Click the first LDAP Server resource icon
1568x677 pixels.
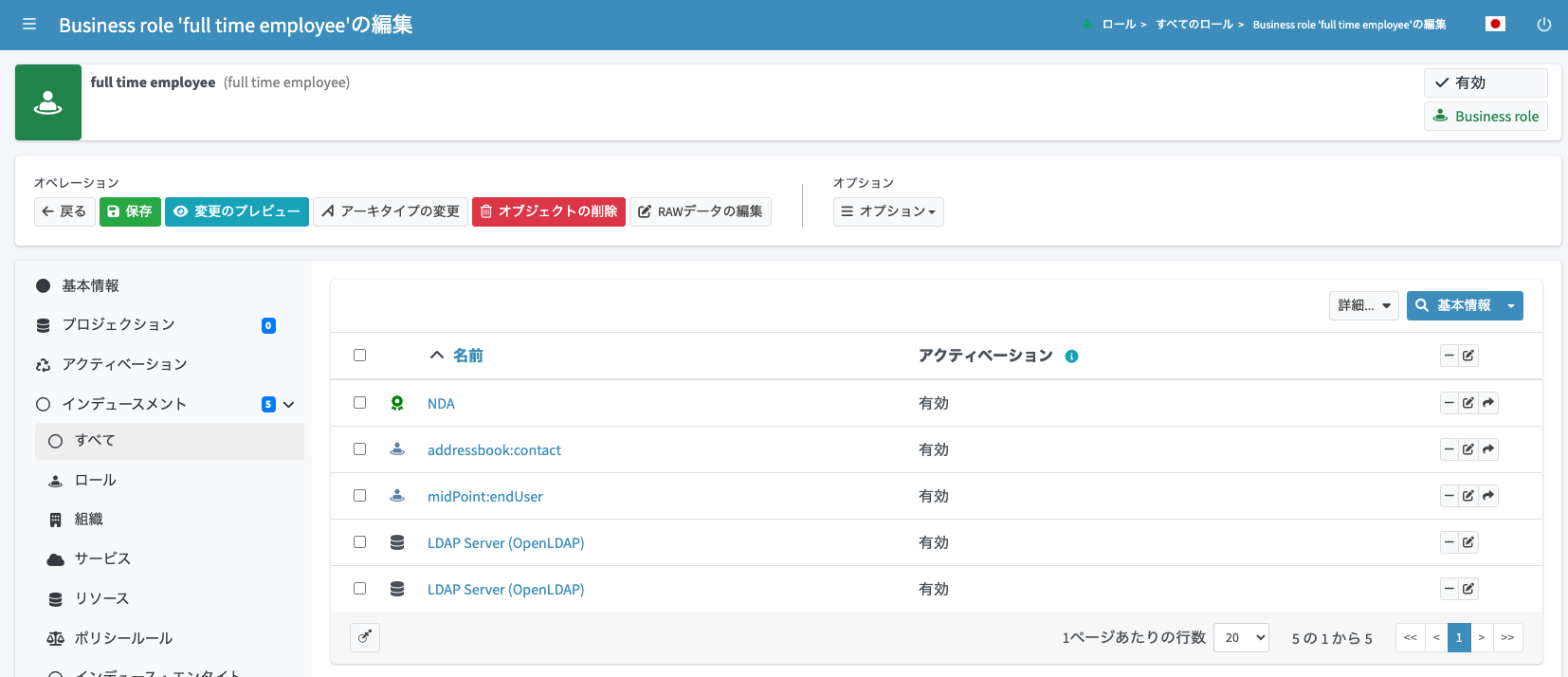(x=397, y=542)
